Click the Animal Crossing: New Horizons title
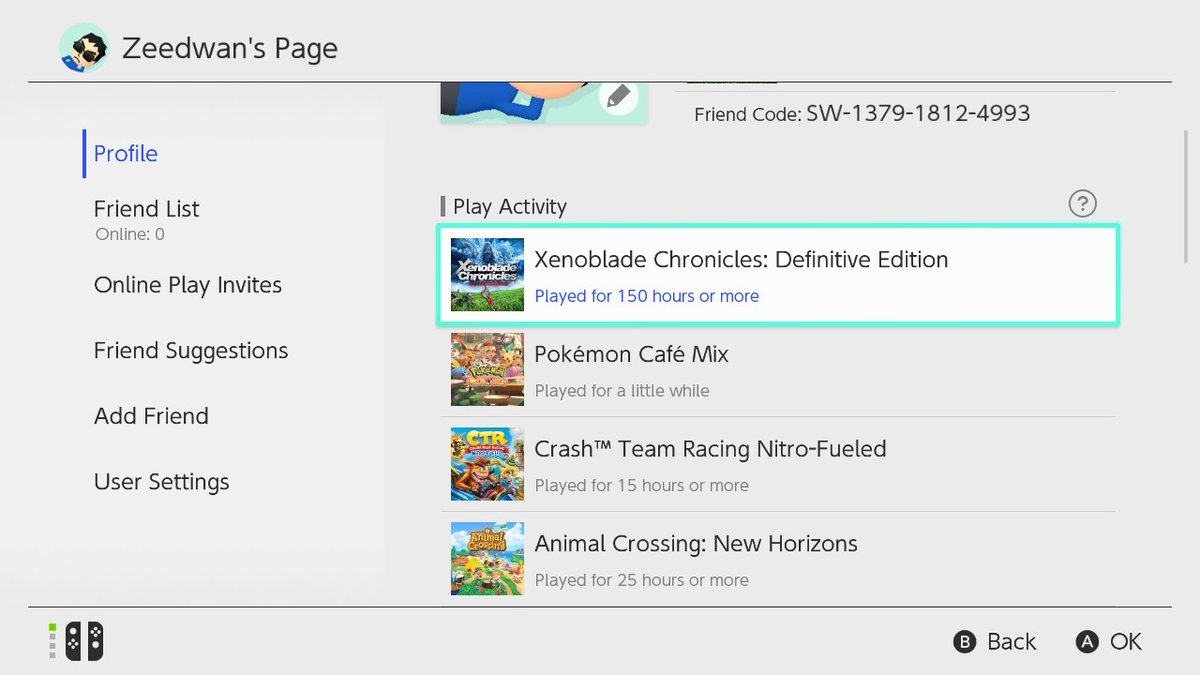 (696, 544)
